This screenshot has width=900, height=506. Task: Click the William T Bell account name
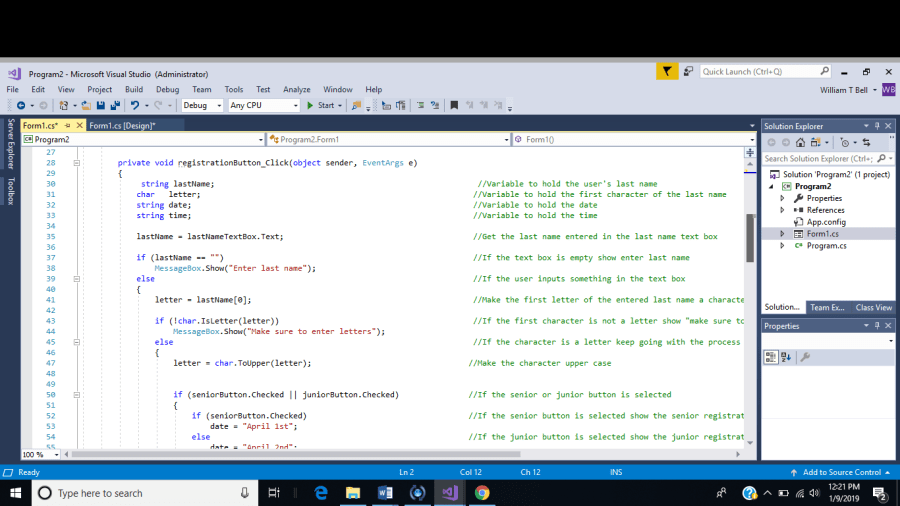844,90
